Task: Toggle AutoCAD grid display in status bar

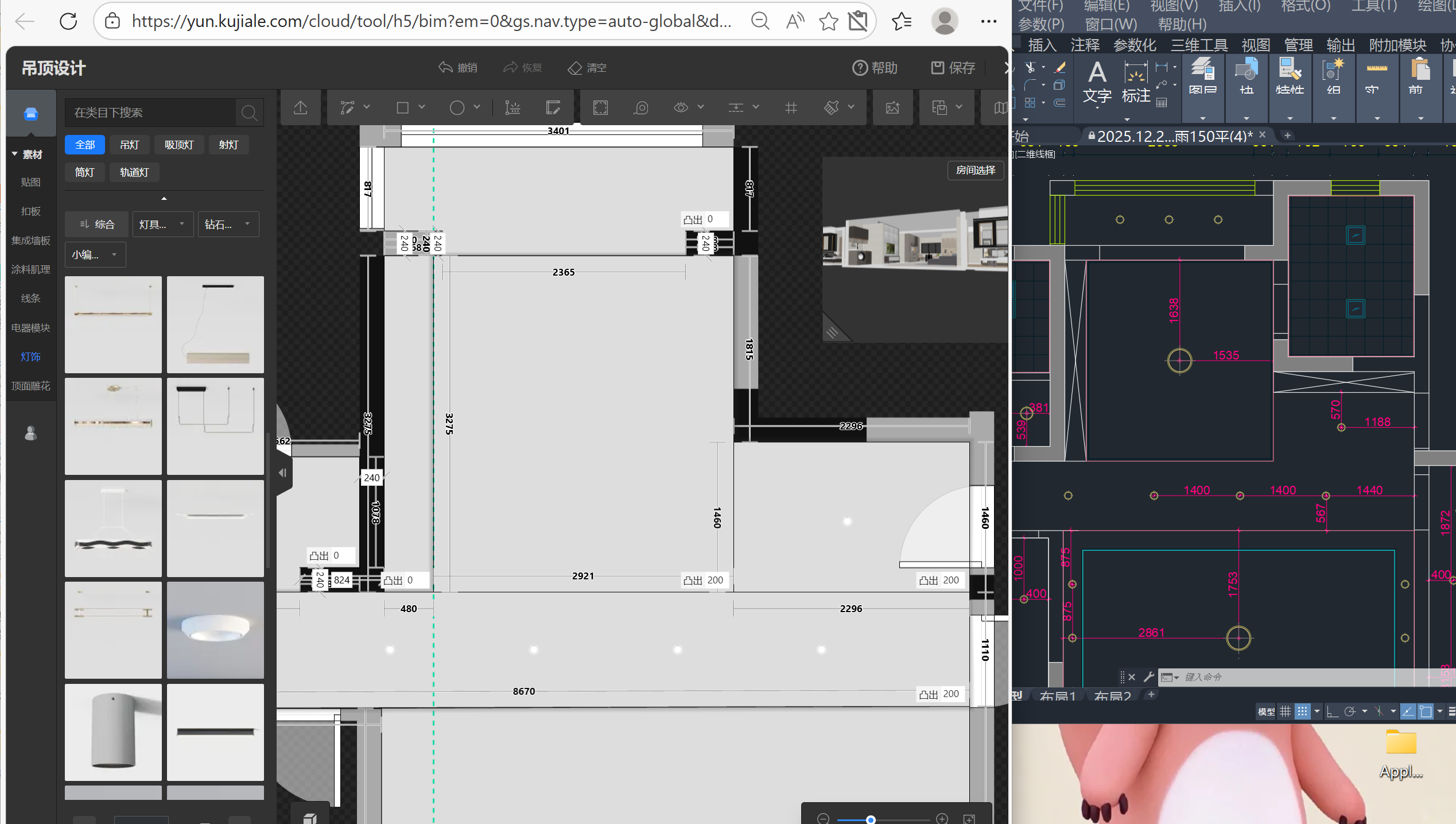Action: click(1286, 711)
